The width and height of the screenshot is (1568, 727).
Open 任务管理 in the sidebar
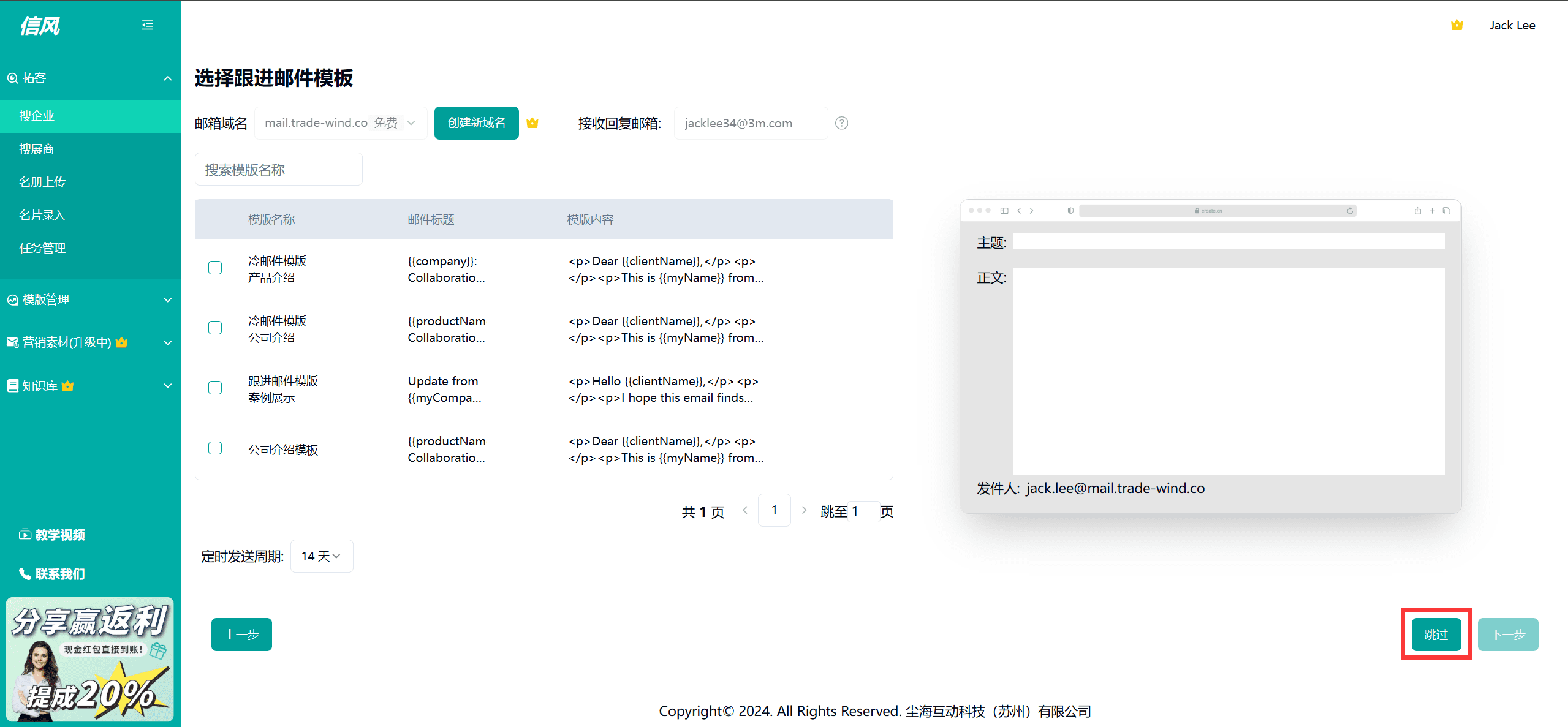pyautogui.click(x=42, y=248)
